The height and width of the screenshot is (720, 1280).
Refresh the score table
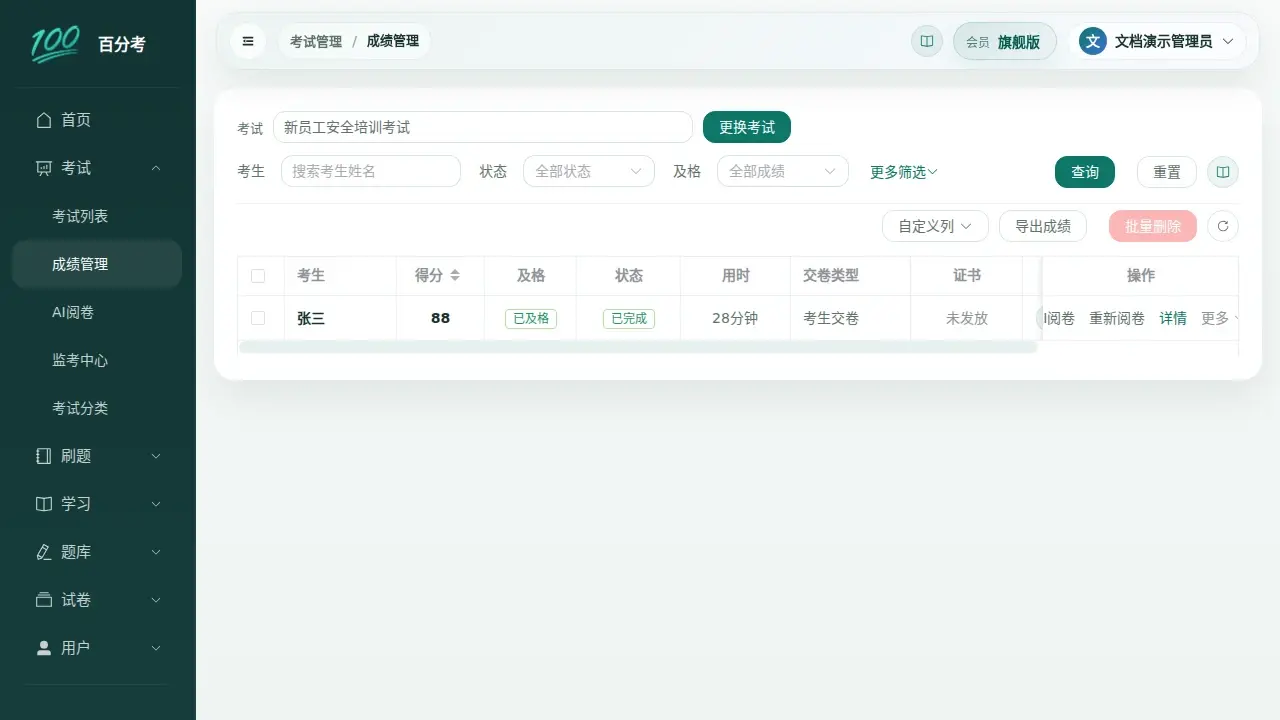click(1223, 226)
